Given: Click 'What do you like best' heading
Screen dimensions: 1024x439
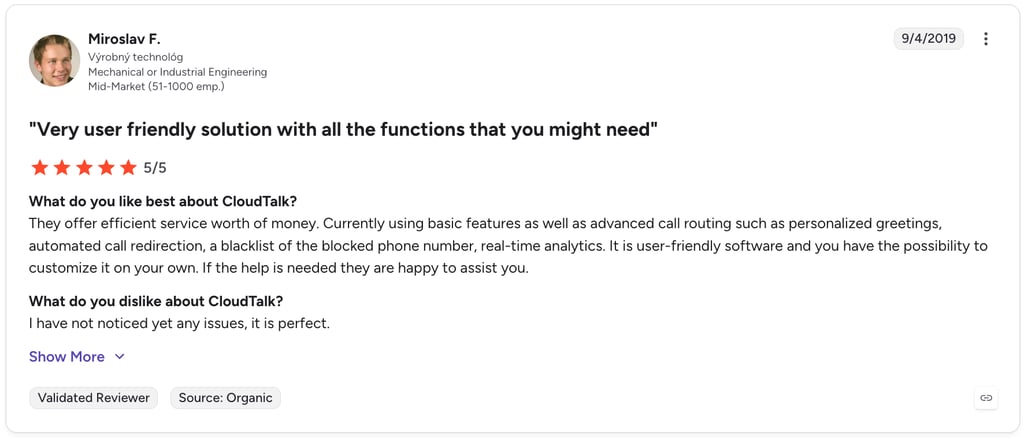Looking at the screenshot, I should click(163, 201).
